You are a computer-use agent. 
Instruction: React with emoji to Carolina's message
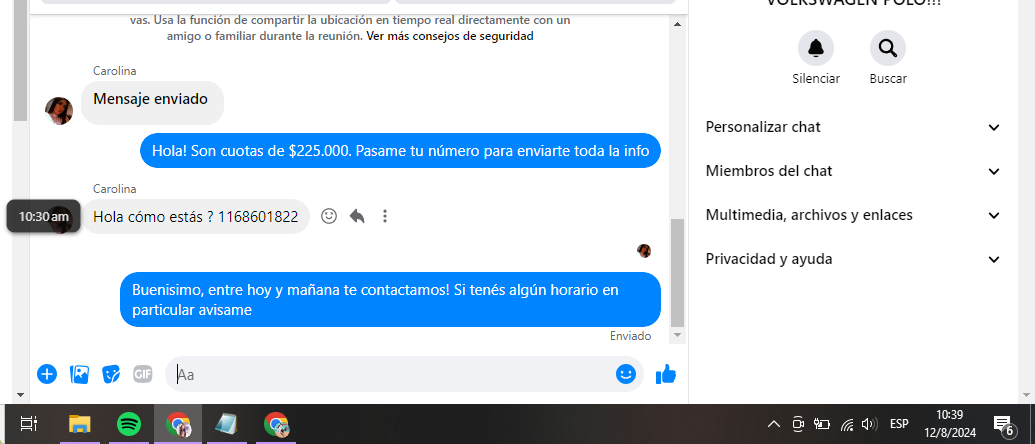(329, 216)
